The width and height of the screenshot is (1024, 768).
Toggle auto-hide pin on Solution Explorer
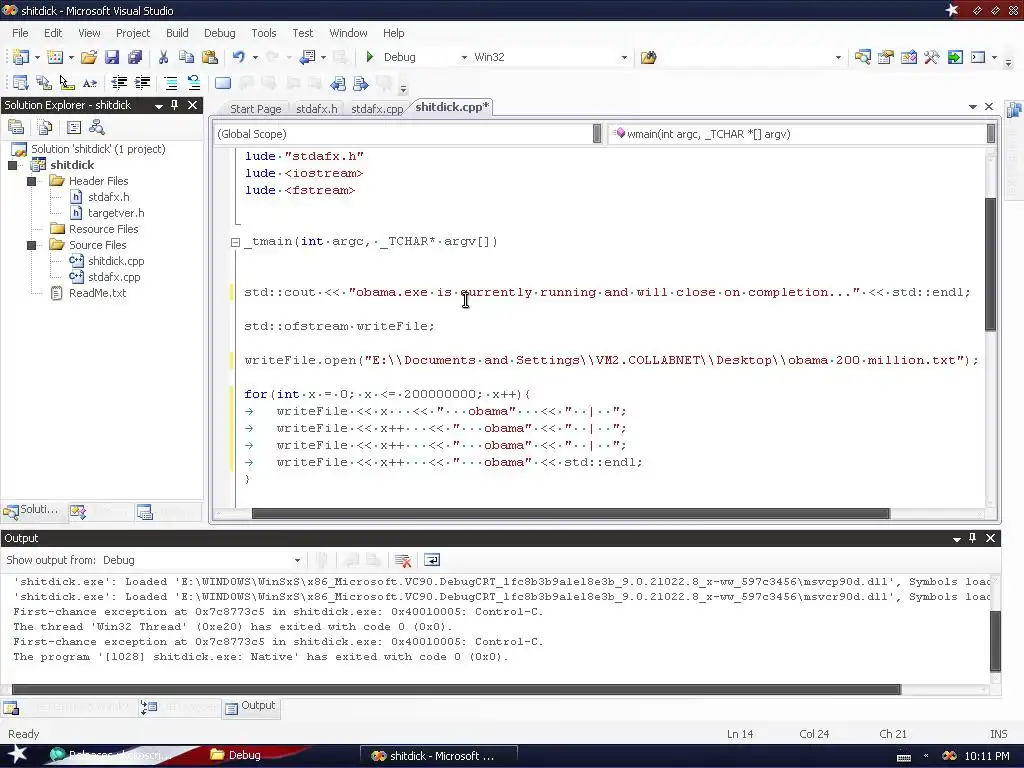pos(174,105)
